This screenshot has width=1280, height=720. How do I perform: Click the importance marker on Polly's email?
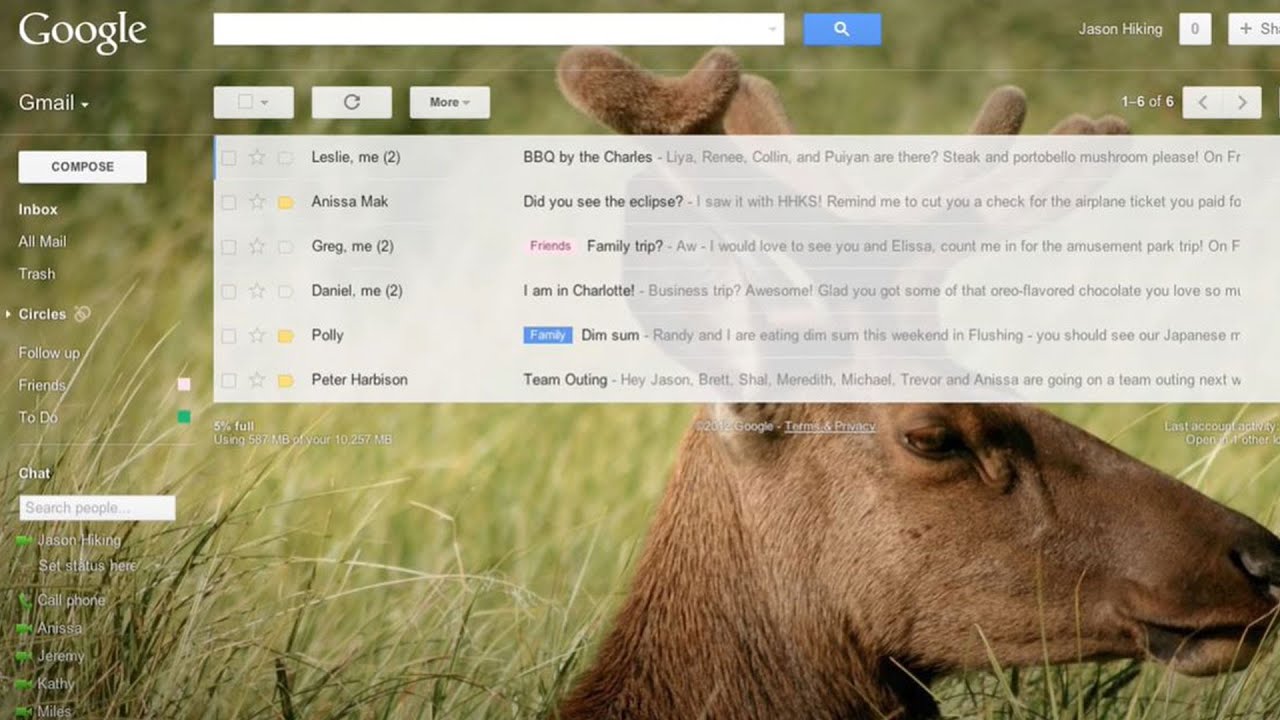click(x=285, y=336)
